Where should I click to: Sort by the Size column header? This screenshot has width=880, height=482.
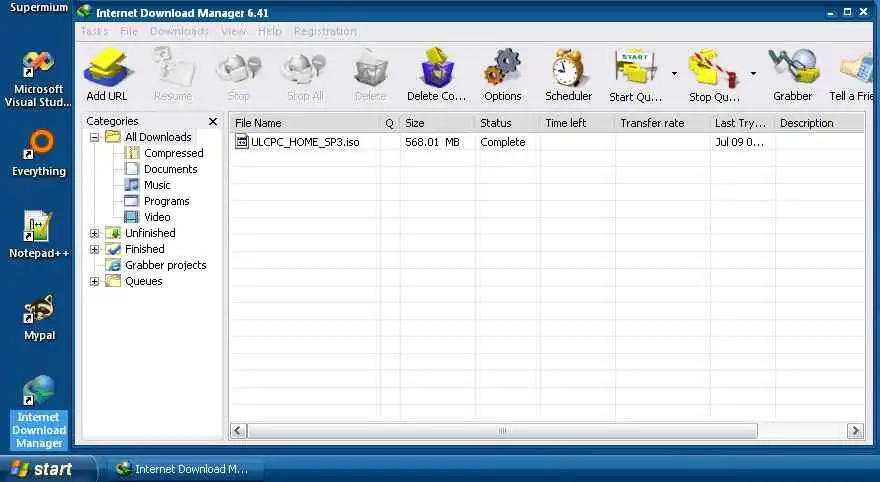(x=438, y=123)
